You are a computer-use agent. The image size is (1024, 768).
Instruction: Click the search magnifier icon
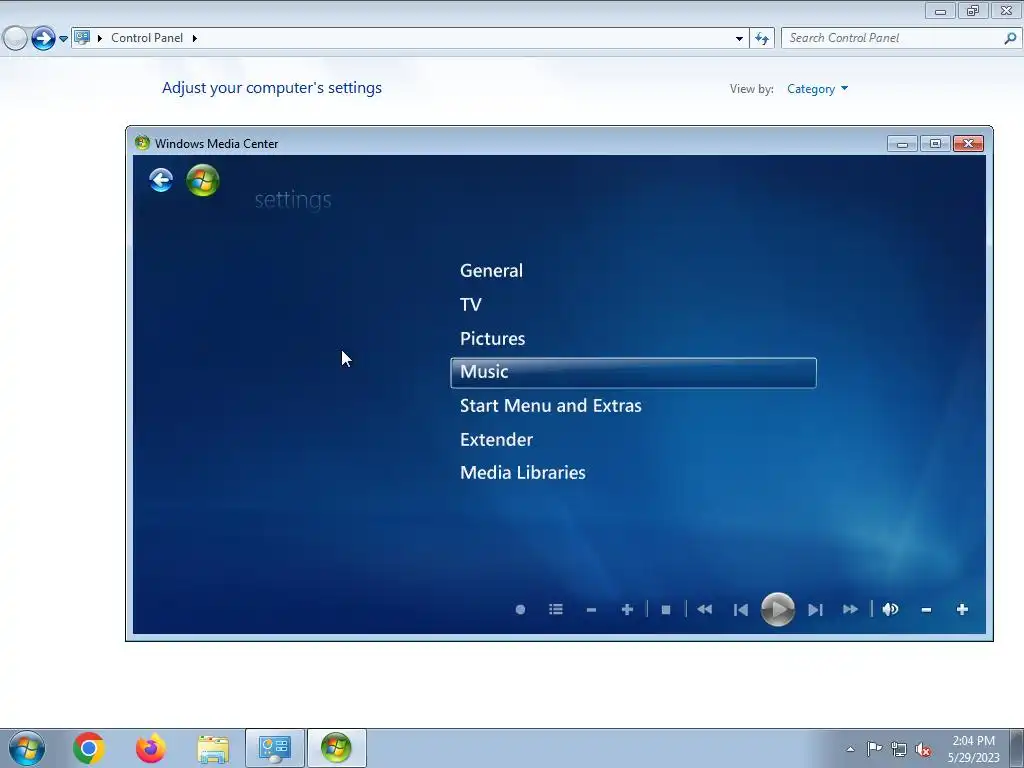pos(1010,38)
